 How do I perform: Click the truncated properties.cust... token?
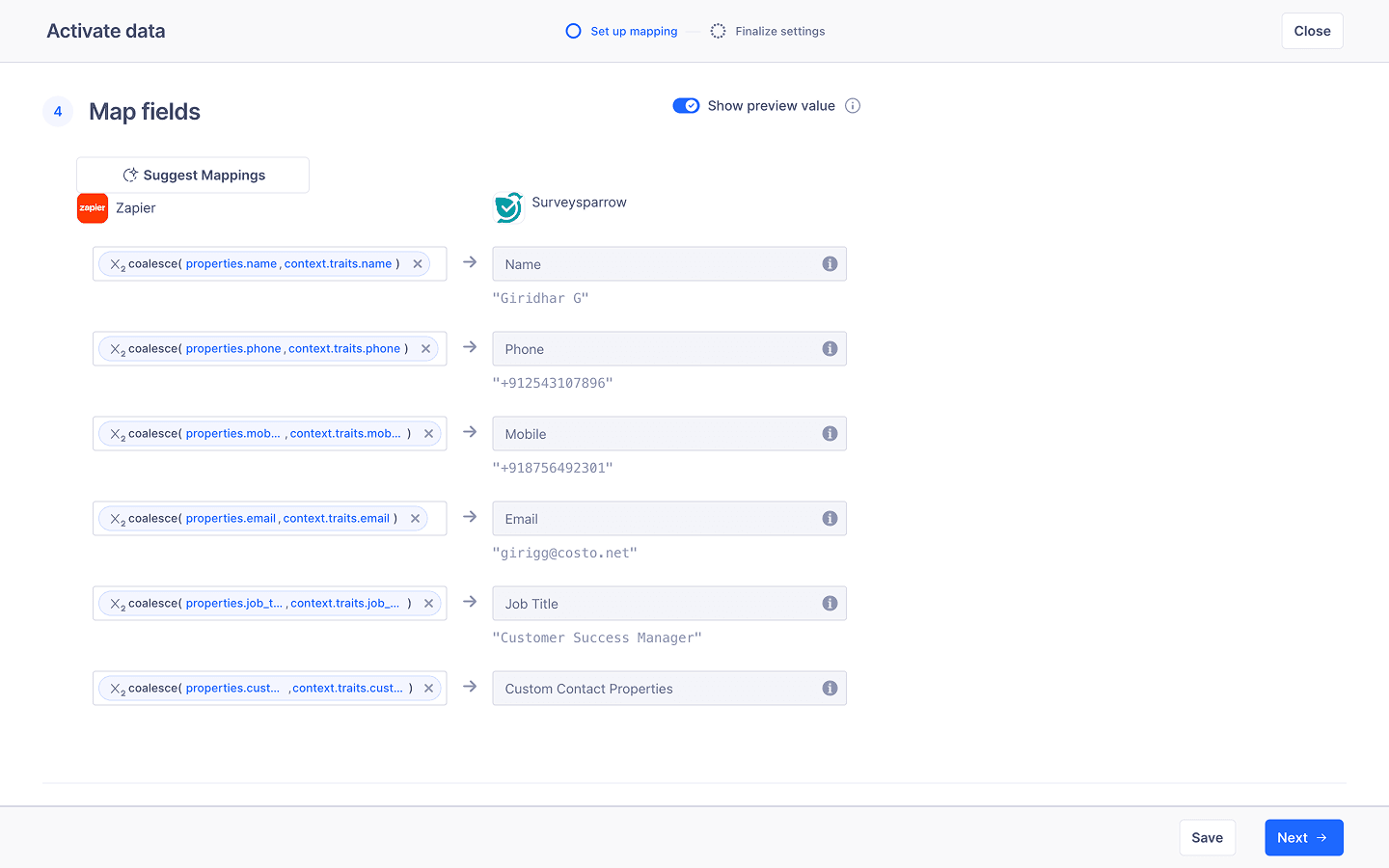click(232, 689)
